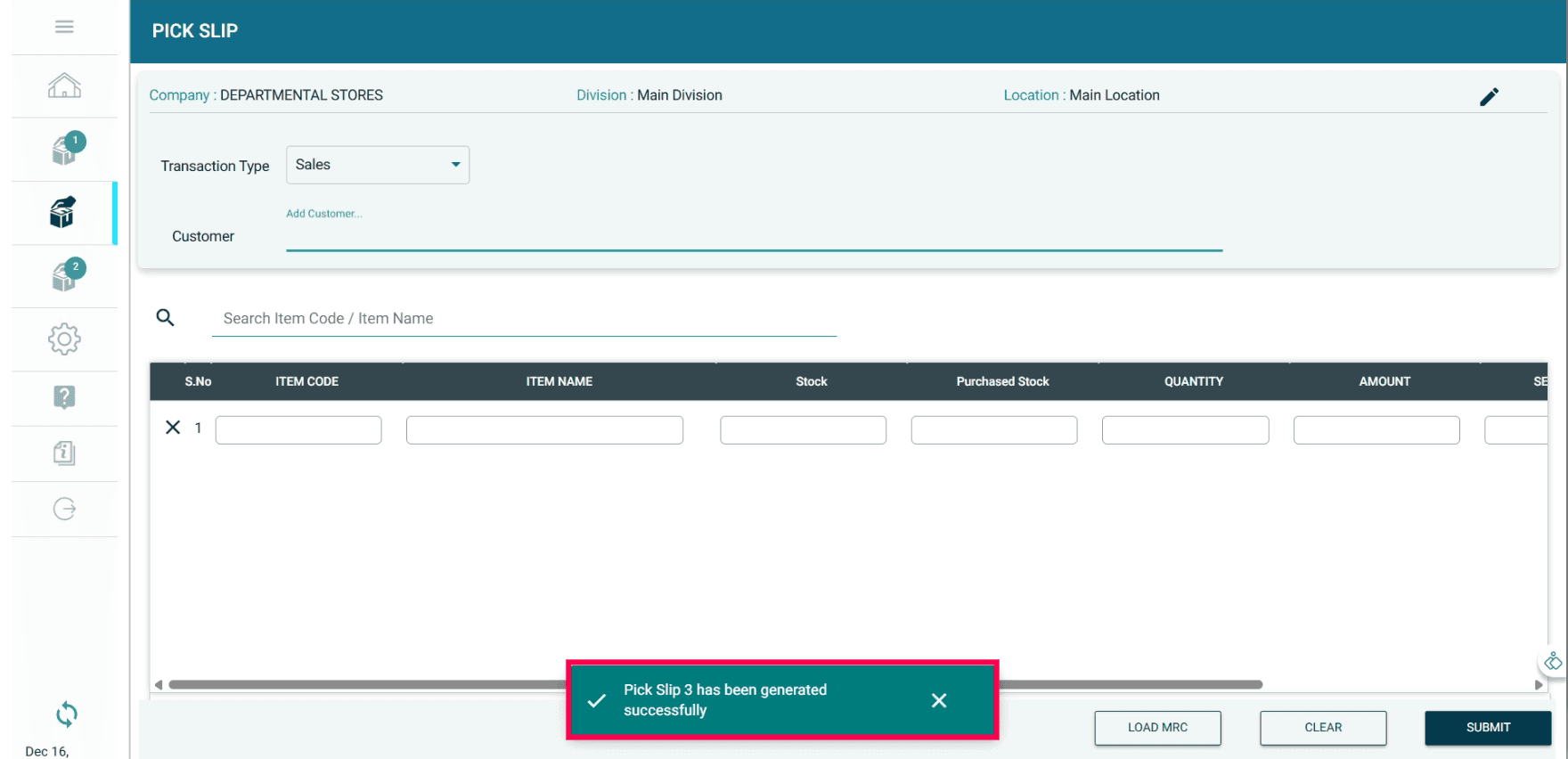The image size is (1568, 759).
Task: Open the hamburger menu
Action: pos(64,27)
